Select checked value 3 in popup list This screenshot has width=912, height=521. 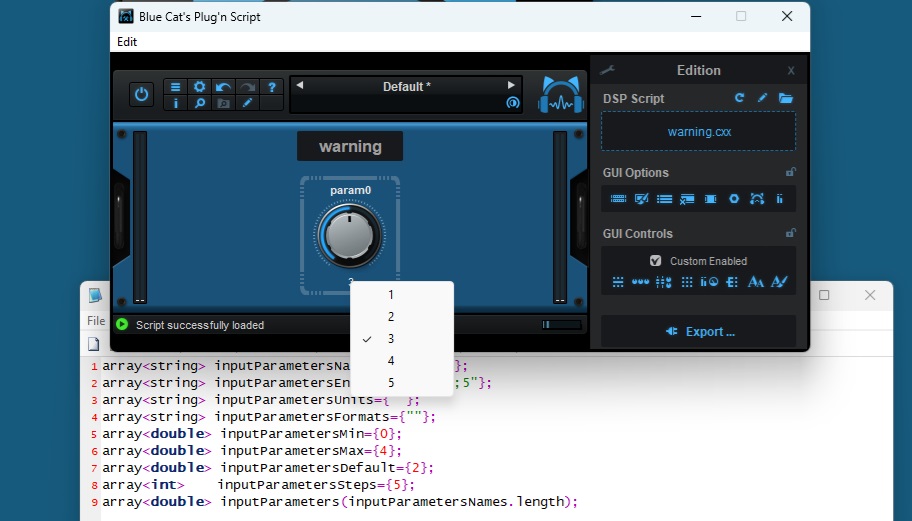coord(391,339)
